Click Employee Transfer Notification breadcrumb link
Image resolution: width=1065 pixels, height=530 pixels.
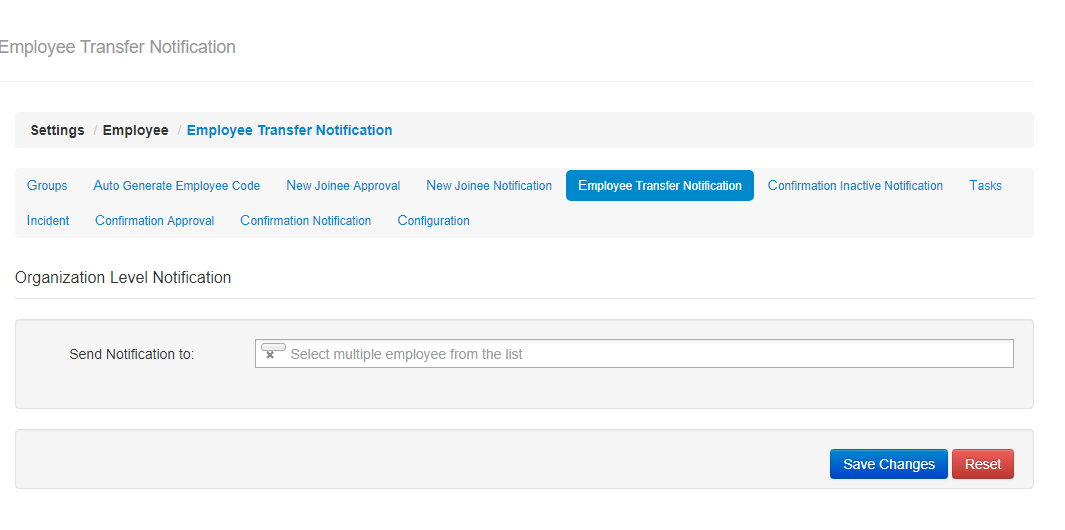click(x=289, y=130)
